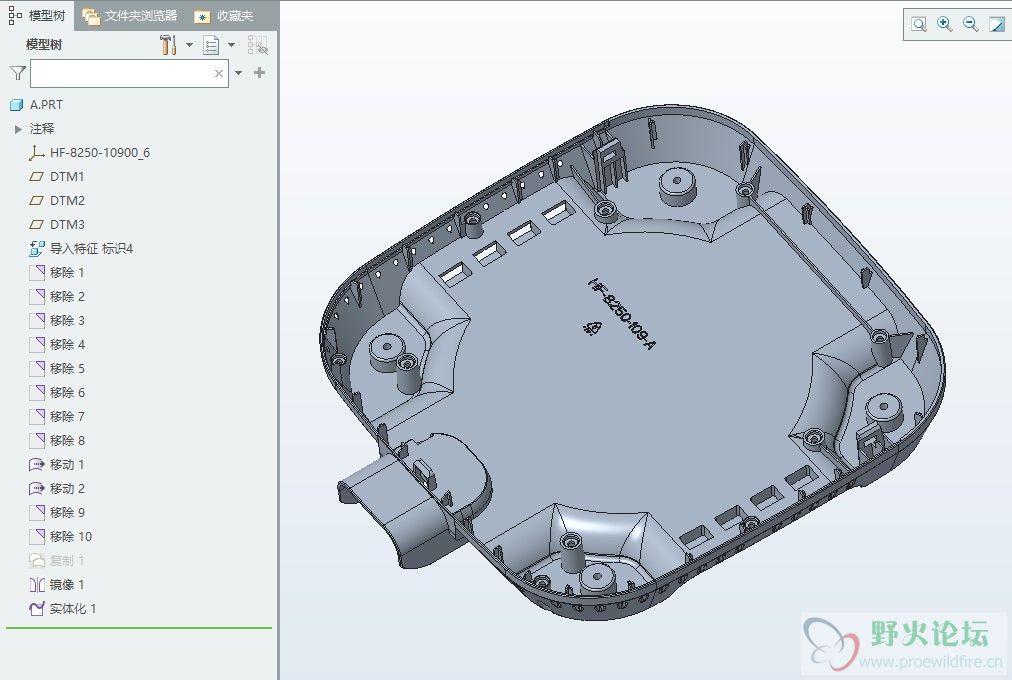Select the 移除 4 feature
1012x680 pixels.
[57, 345]
